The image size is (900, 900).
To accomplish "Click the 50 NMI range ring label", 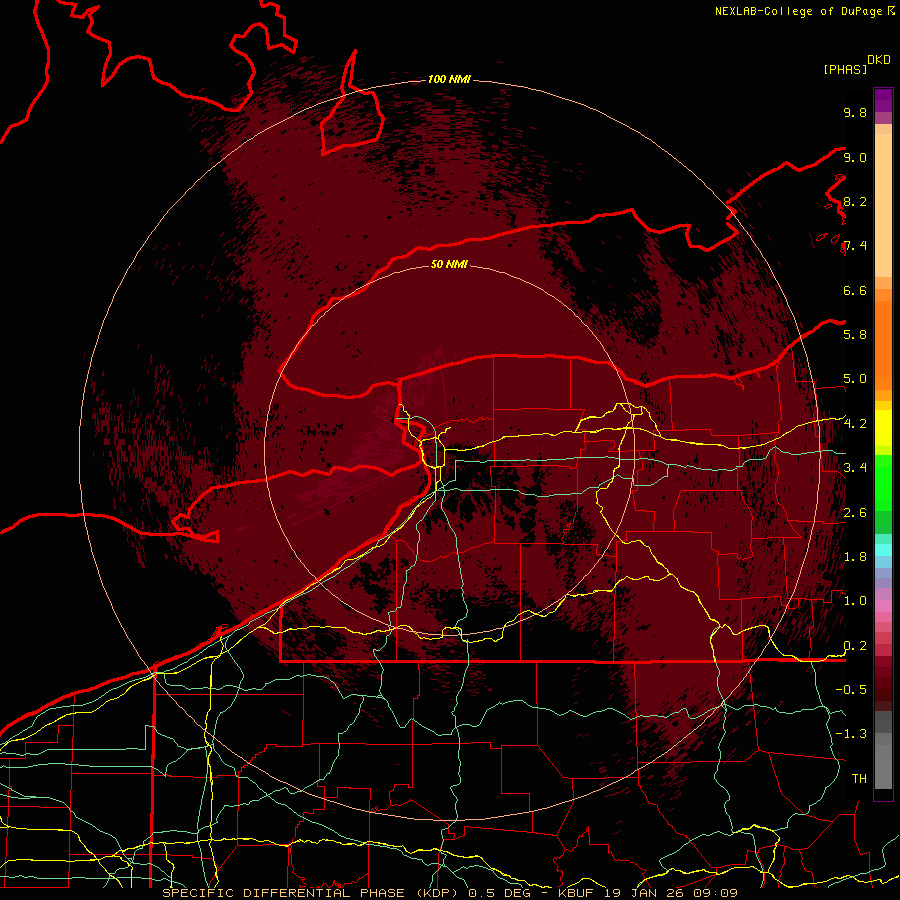I will pyautogui.click(x=449, y=264).
